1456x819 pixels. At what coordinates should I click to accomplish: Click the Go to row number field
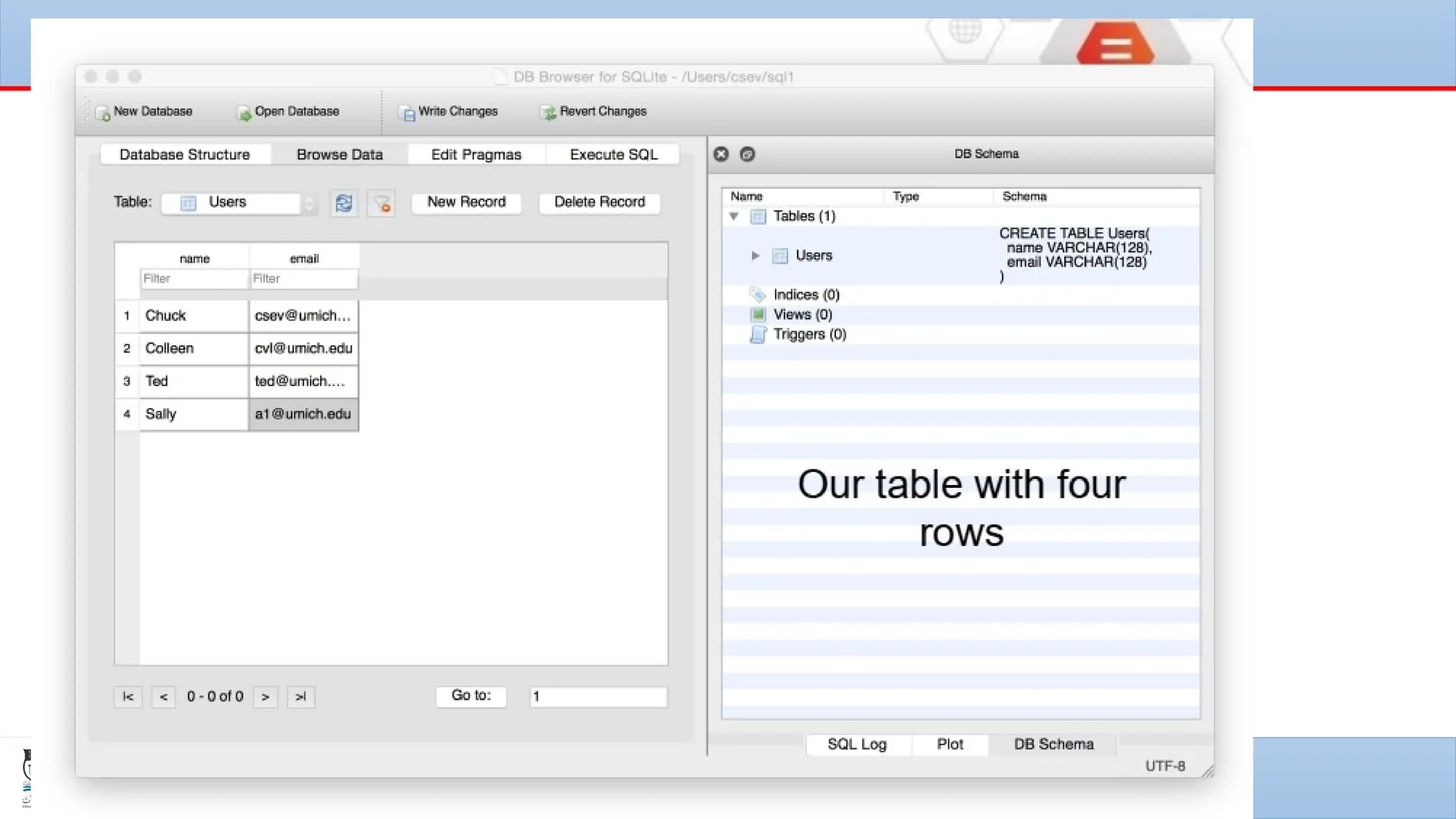point(598,697)
